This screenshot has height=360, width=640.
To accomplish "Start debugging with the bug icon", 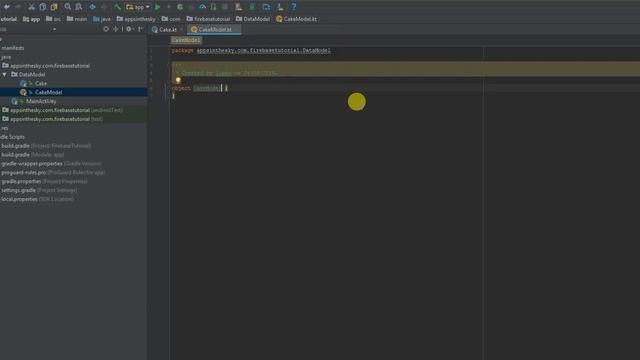I will click(x=180, y=7).
